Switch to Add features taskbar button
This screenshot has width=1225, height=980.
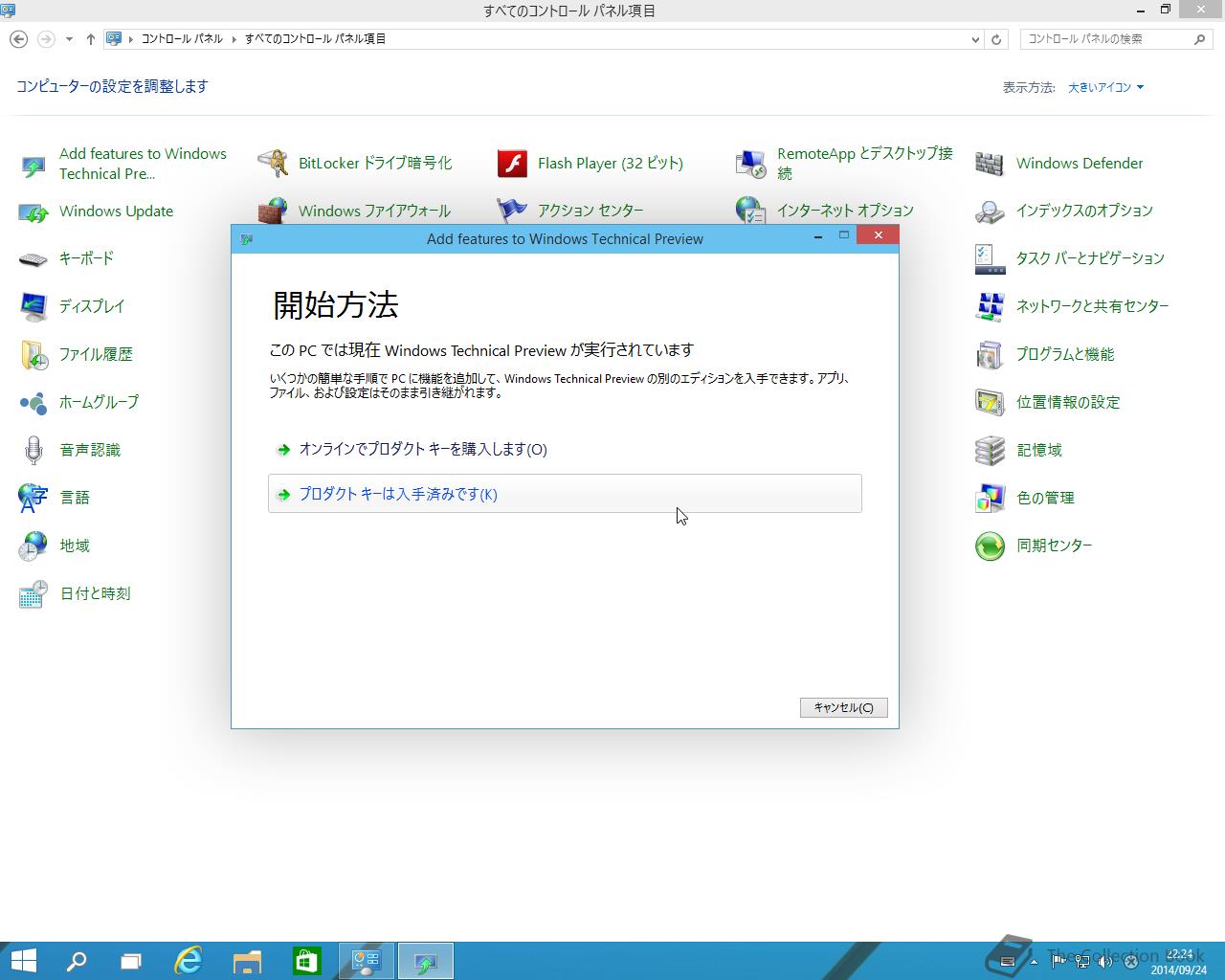[425, 961]
